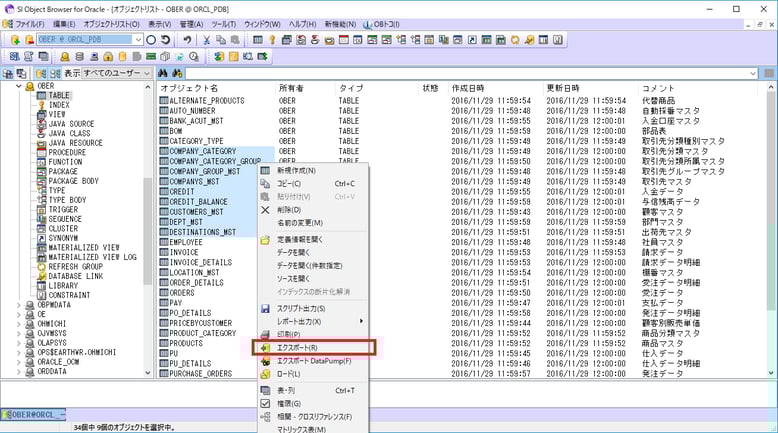Screen dimensions: 778x433
Task: Open the すべてのユーザー user filter dropdown
Action: tap(147, 73)
